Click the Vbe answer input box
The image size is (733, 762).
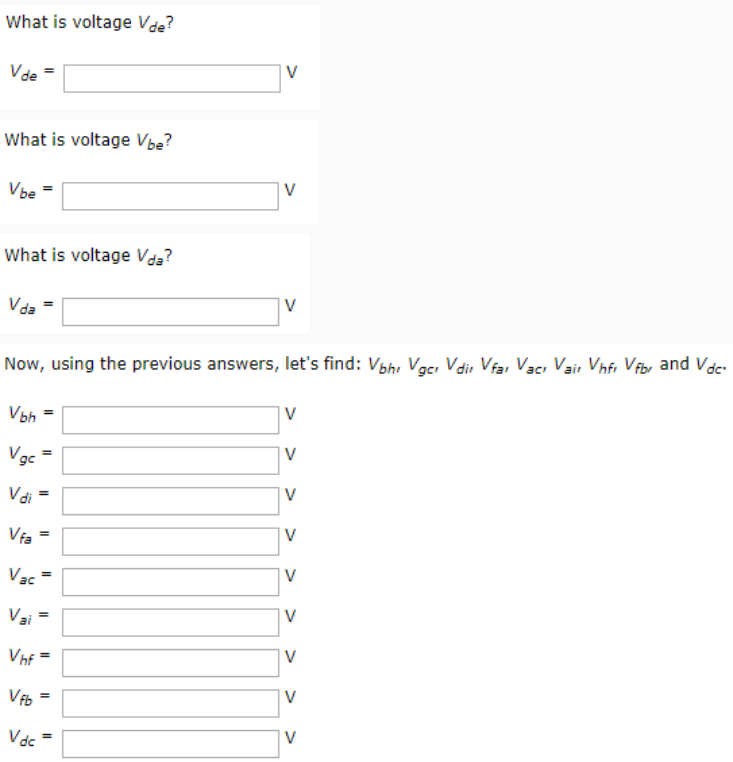(170, 196)
